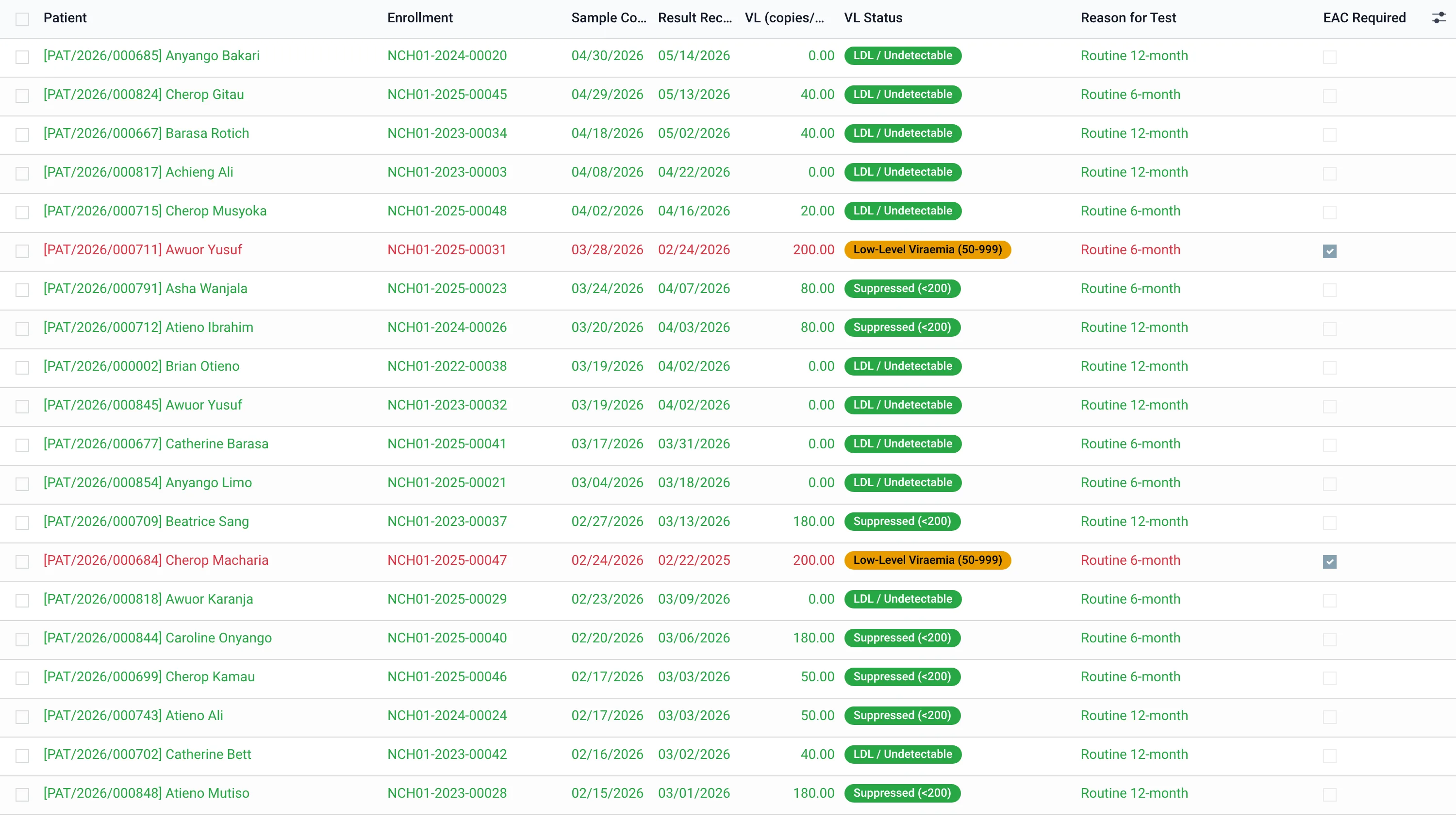The width and height of the screenshot is (1456, 821).
Task: Click the Suppressed badge for Asha Wanjala
Action: pos(902,289)
